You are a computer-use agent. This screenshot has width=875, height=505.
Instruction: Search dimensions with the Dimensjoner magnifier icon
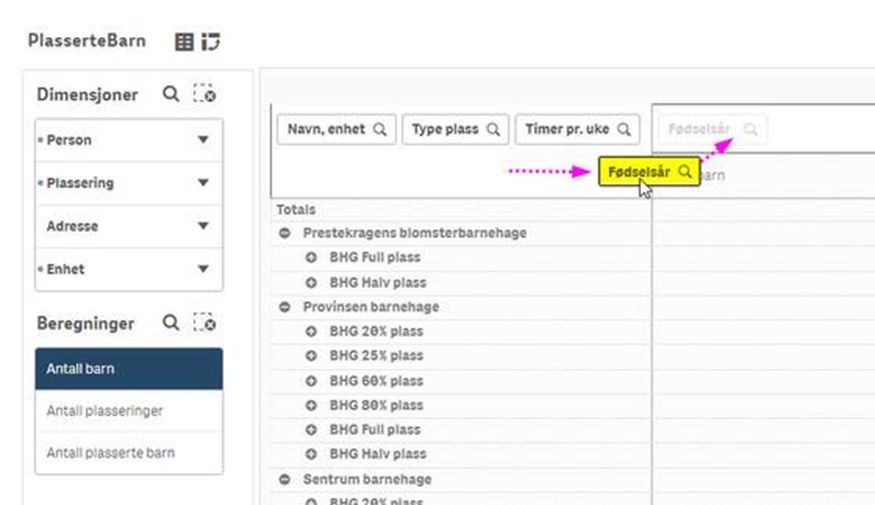click(171, 94)
